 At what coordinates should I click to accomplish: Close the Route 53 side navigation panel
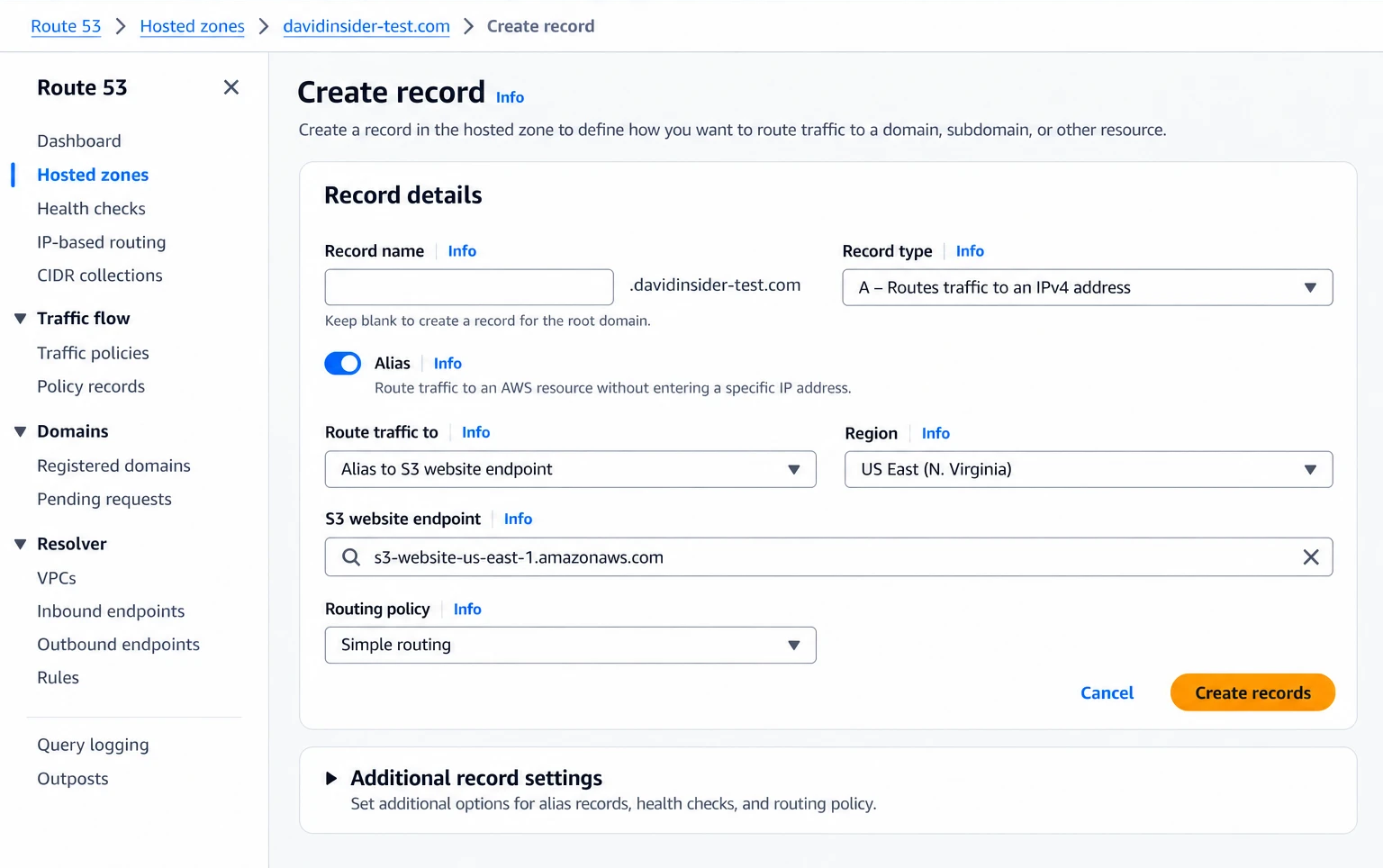(231, 87)
